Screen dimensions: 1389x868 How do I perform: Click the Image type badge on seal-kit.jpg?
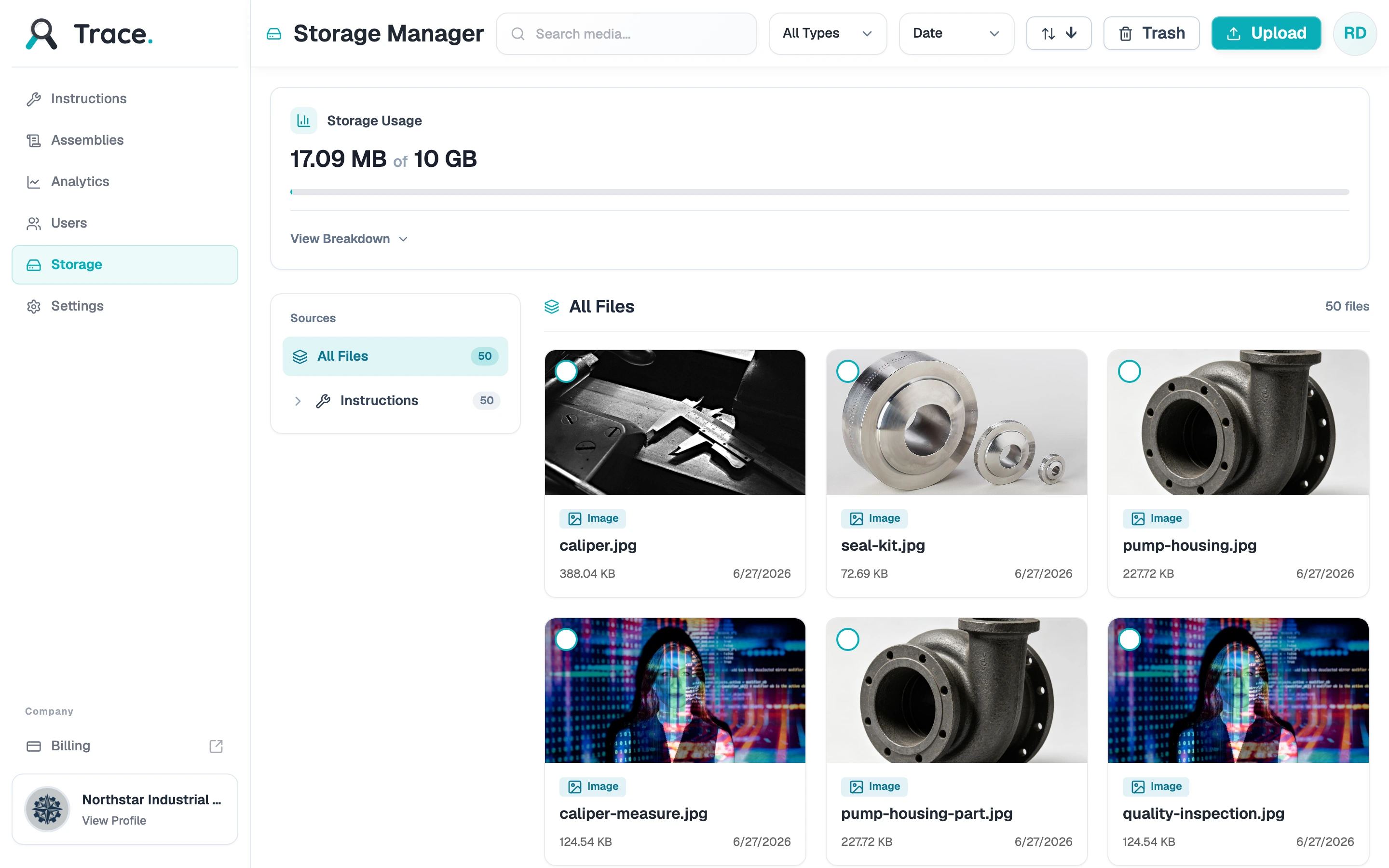pyautogui.click(x=874, y=518)
